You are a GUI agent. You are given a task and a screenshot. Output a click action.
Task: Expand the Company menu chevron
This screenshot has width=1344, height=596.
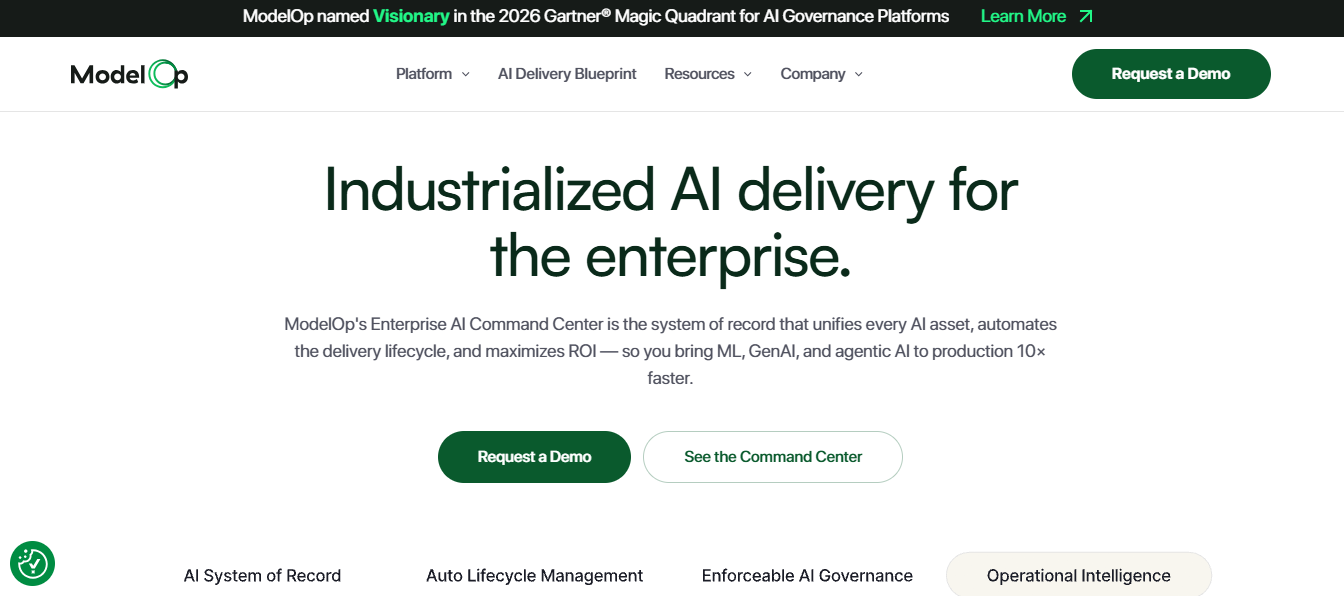tap(858, 74)
